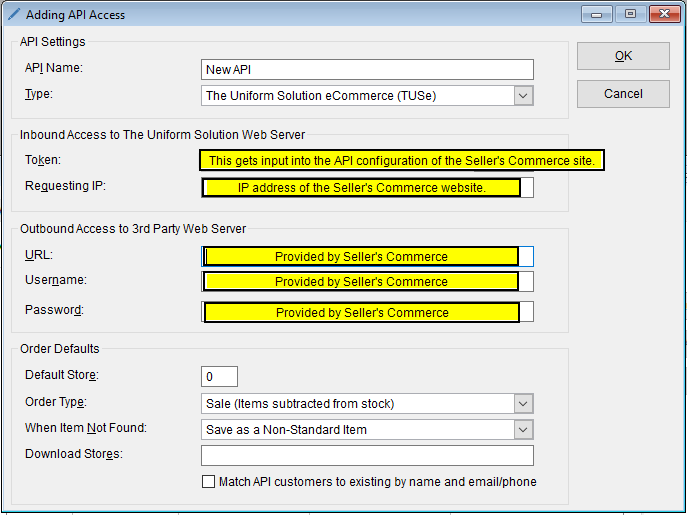Click the 'Requesting IP:' label
Image resolution: width=687 pixels, height=515 pixels.
pyautogui.click(x=65, y=186)
